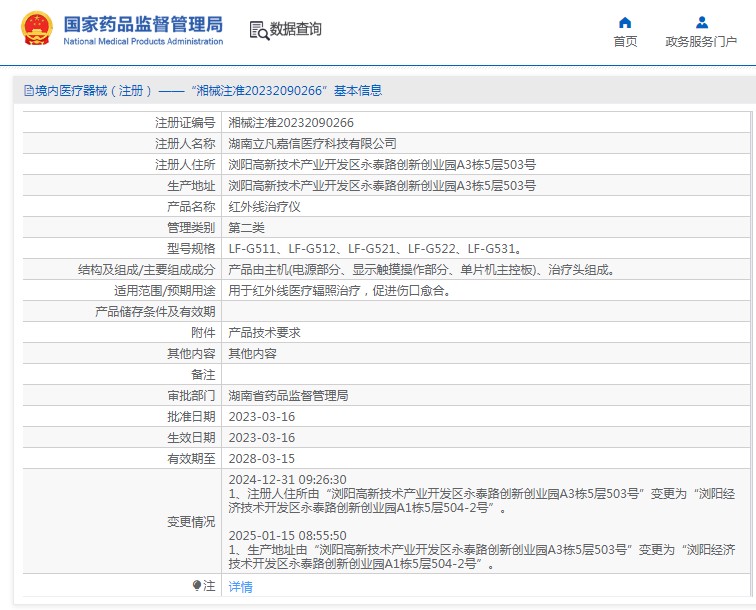756x610 pixels.
Task: Click change record timestamp 2024-12-31 09:26:30
Action: pos(287,480)
